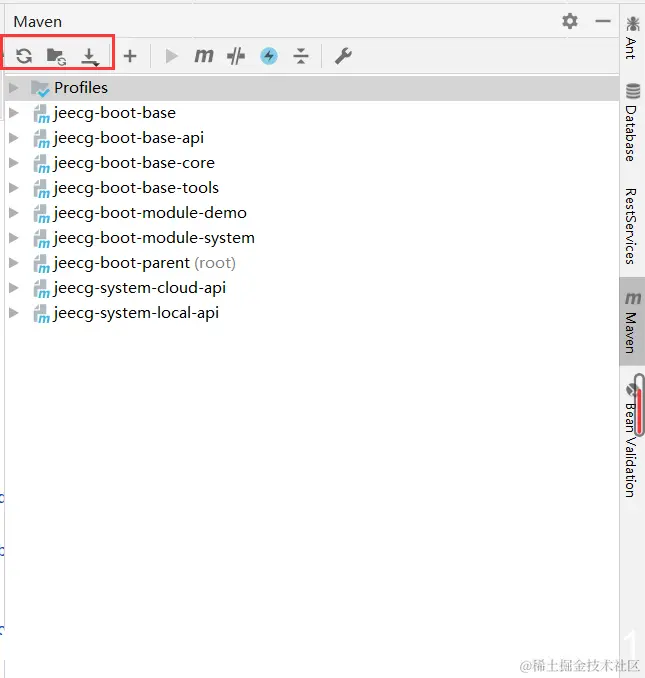This screenshot has width=645, height=678.
Task: Open Maven settings wrench icon
Action: [x=344, y=56]
